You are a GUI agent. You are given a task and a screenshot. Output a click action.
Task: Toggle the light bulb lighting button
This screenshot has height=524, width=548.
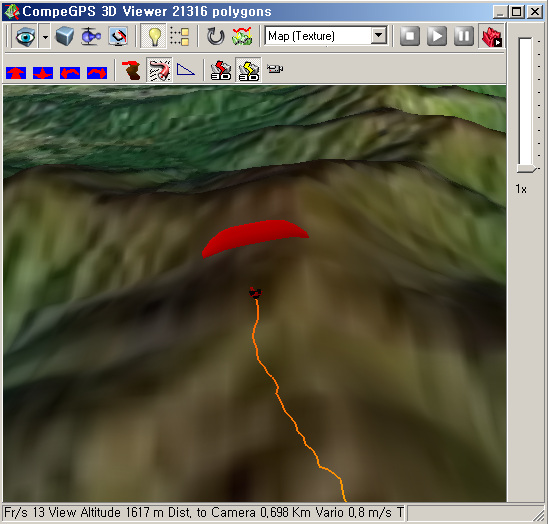[154, 36]
